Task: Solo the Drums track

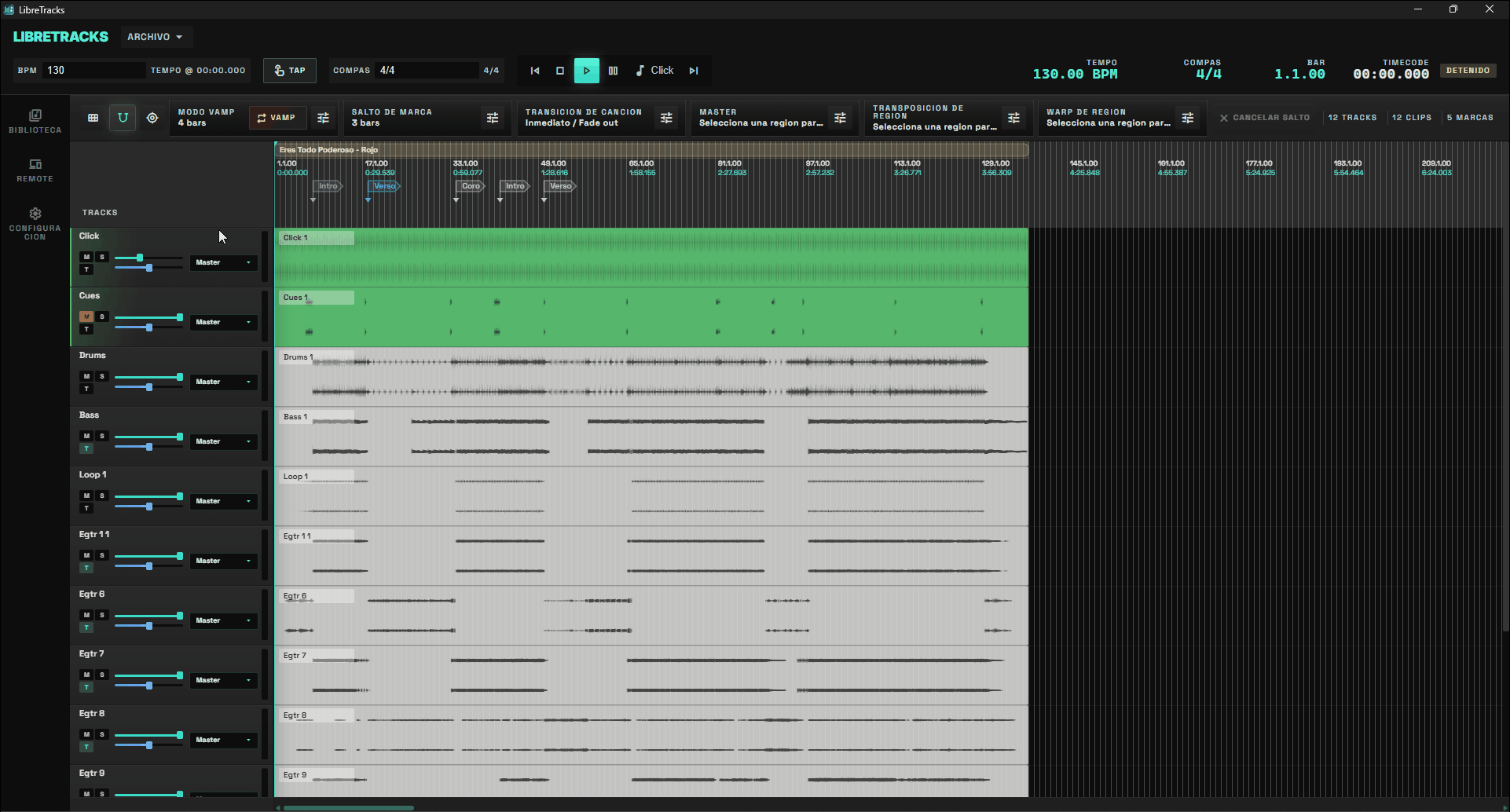Action: (101, 376)
